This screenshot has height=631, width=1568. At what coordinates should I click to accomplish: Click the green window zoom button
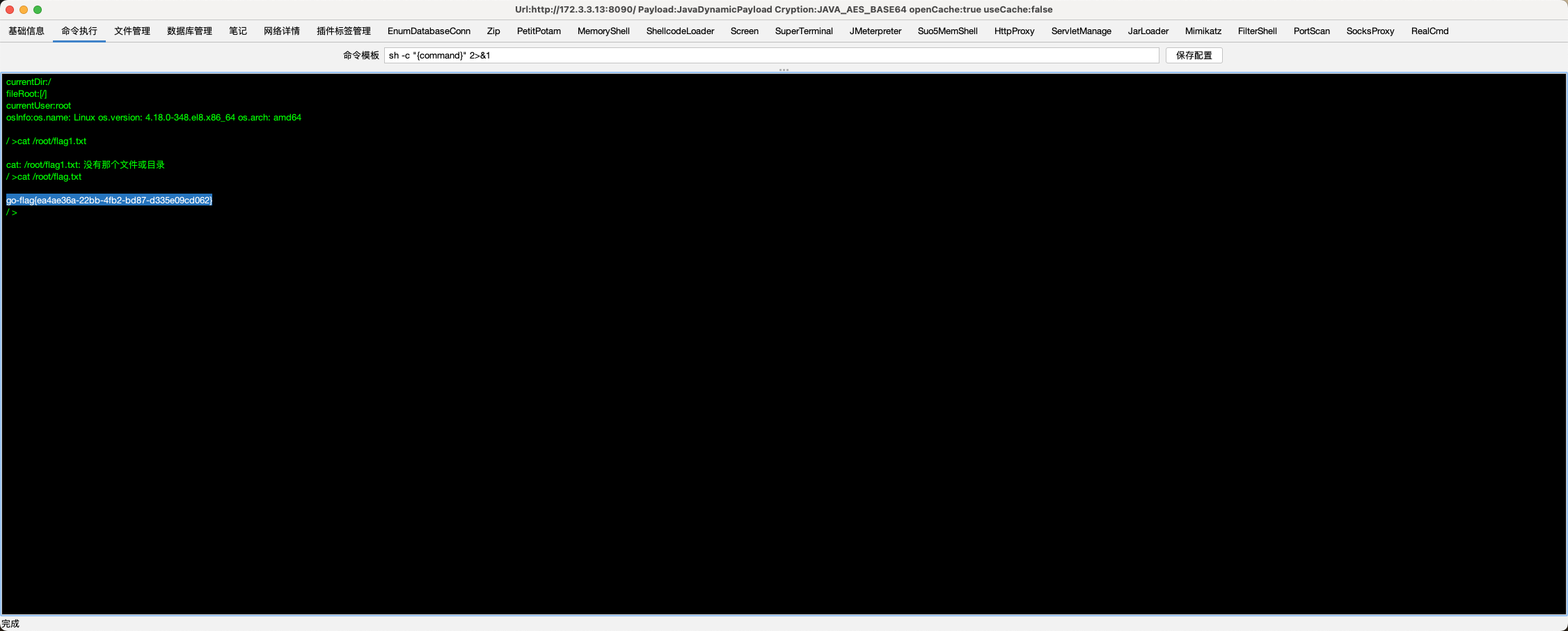38,10
